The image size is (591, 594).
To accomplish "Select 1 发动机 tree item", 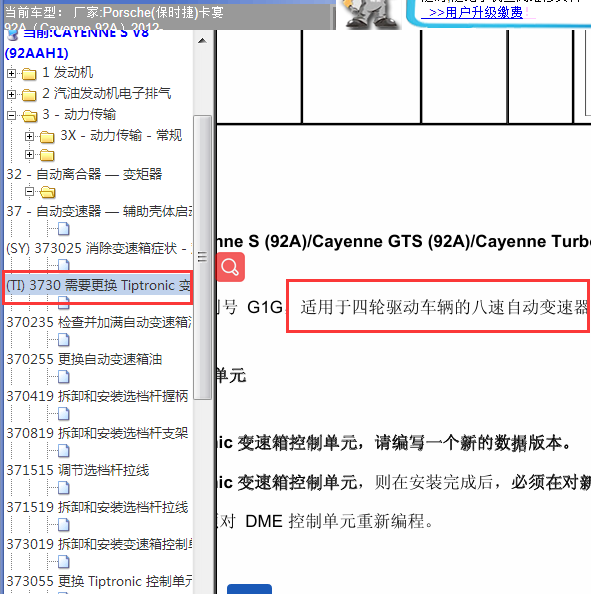I will click(67, 72).
